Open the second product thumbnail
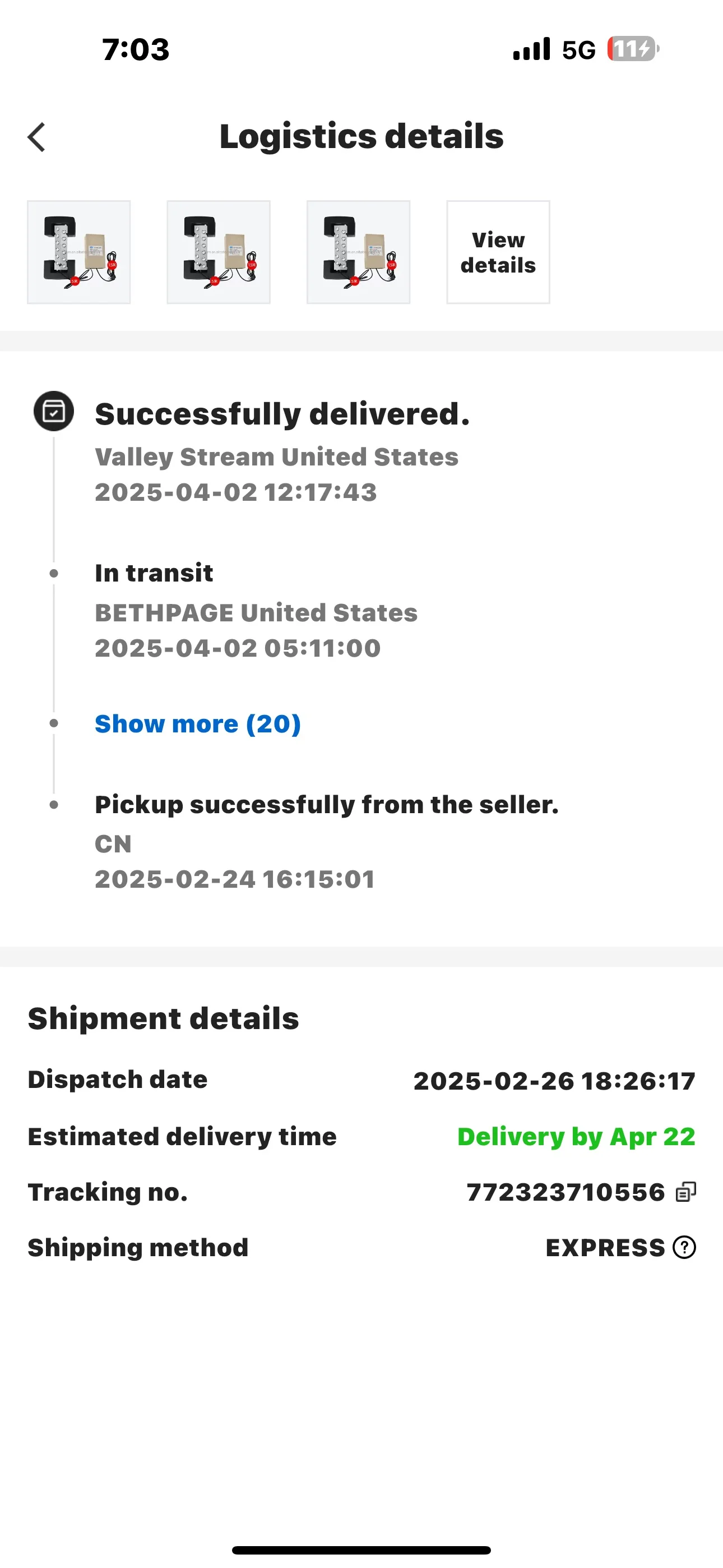 (219, 252)
